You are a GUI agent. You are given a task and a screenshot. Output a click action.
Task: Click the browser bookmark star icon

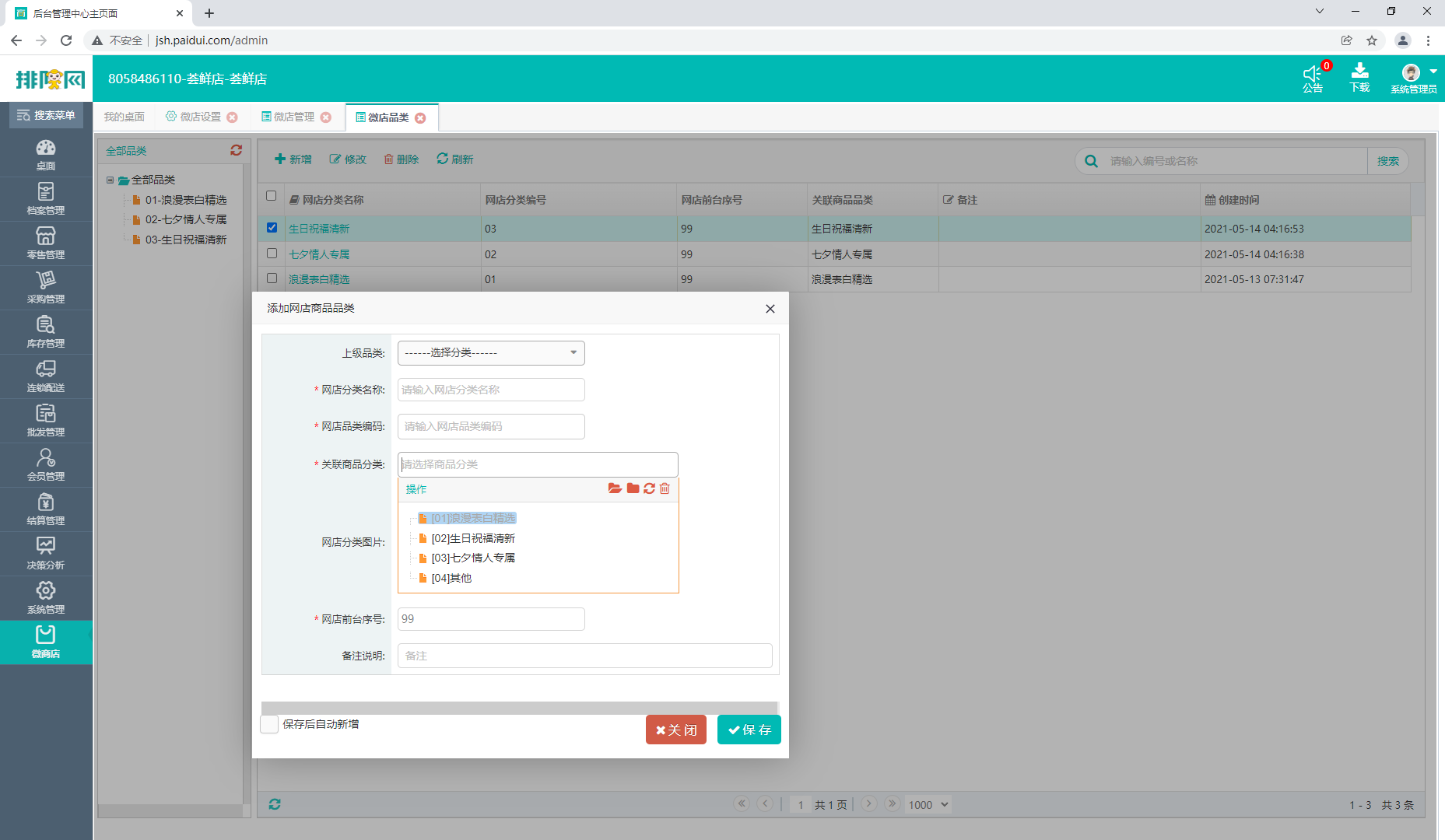tap(1372, 40)
